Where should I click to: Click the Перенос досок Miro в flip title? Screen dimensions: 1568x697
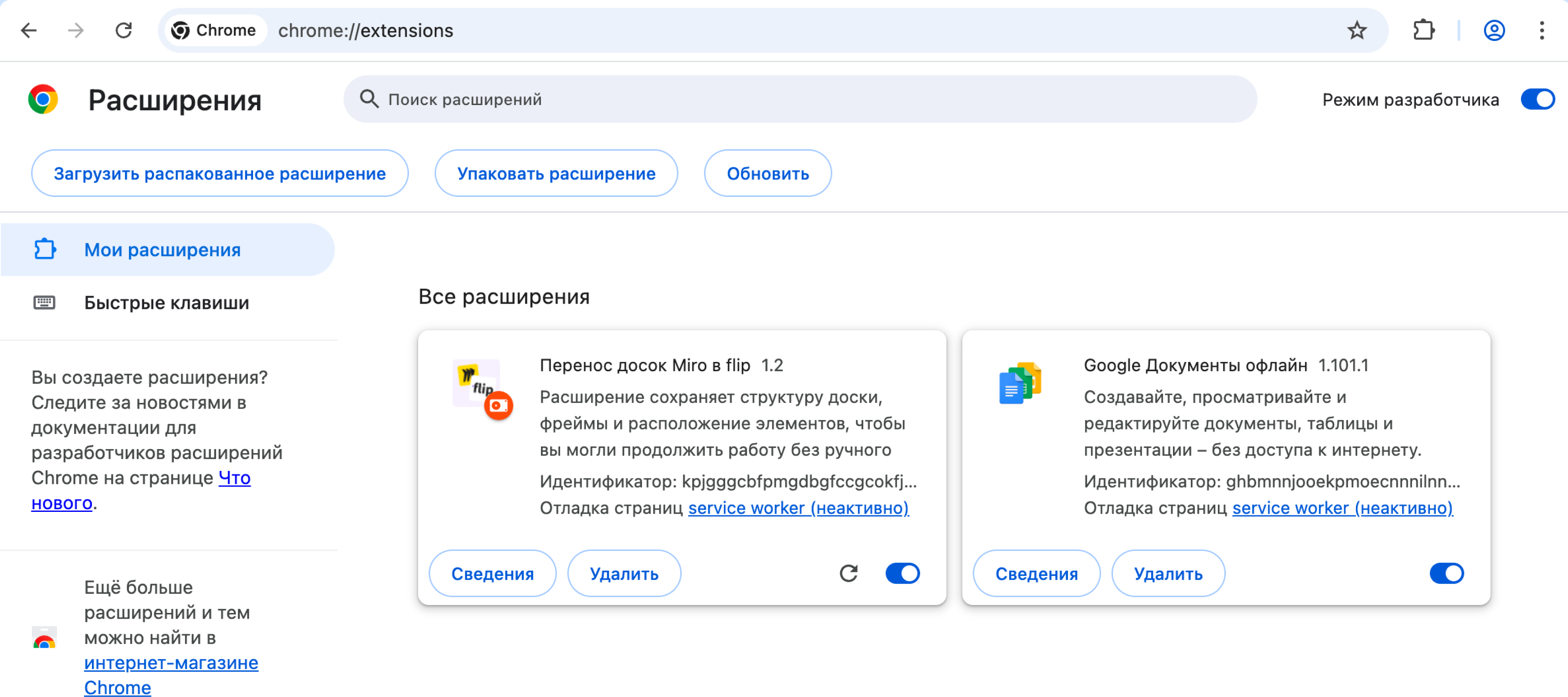point(645,365)
